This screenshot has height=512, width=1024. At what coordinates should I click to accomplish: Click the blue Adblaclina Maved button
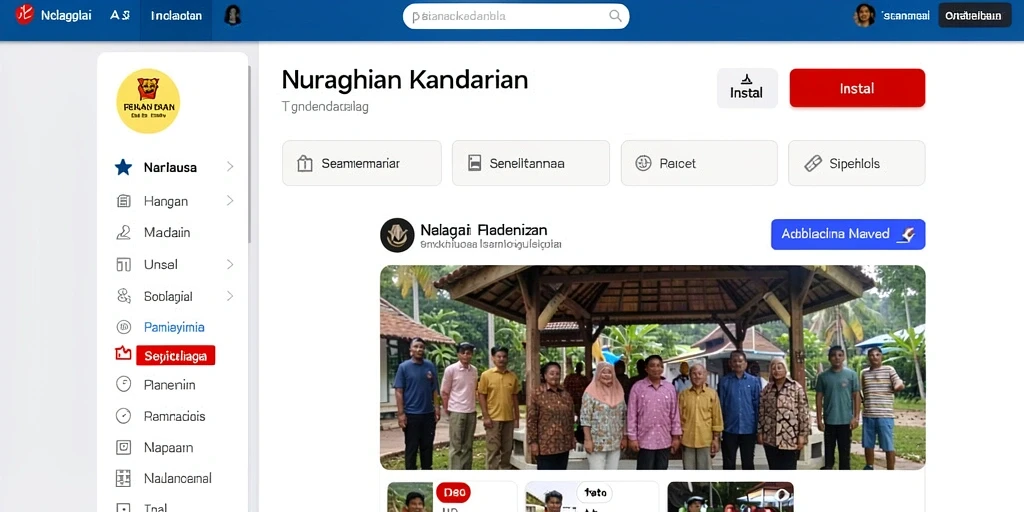(x=848, y=234)
